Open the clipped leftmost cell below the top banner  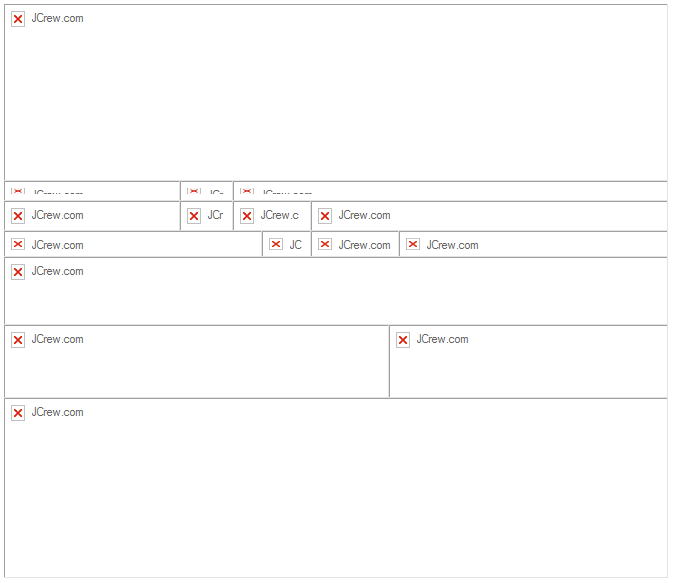(x=92, y=192)
